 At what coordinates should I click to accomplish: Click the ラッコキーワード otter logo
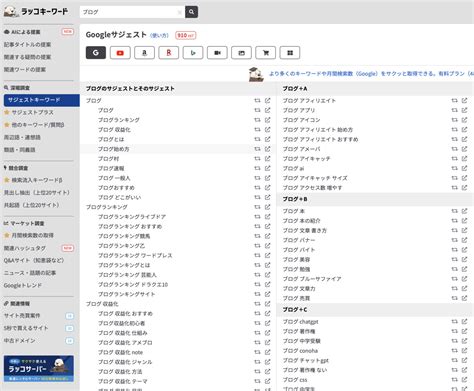(x=36, y=11)
